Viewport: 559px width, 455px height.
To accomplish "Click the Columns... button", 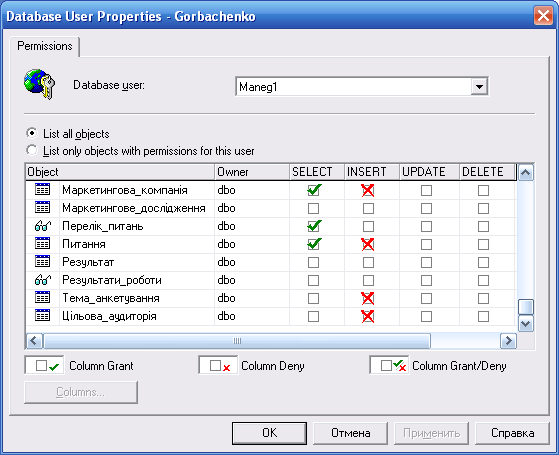I will click(x=81, y=392).
